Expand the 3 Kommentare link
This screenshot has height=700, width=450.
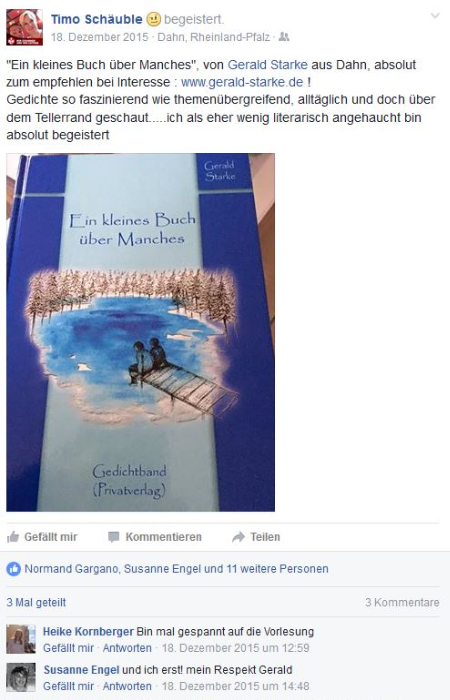click(x=402, y=602)
